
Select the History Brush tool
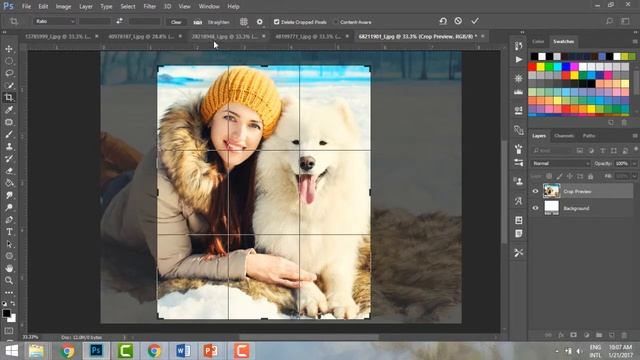(x=9, y=158)
